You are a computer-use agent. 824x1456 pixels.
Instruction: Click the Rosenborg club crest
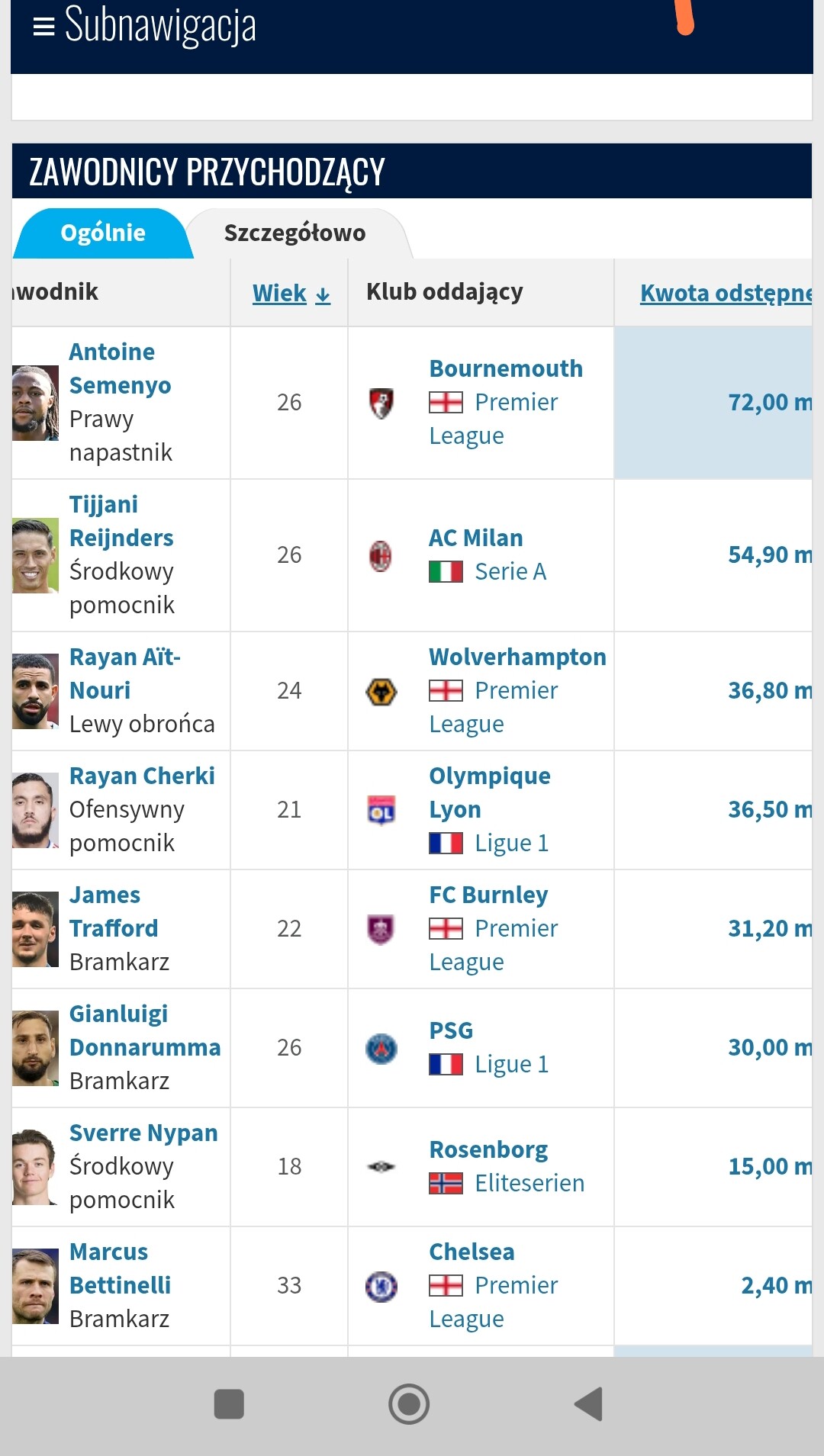pyautogui.click(x=381, y=1167)
